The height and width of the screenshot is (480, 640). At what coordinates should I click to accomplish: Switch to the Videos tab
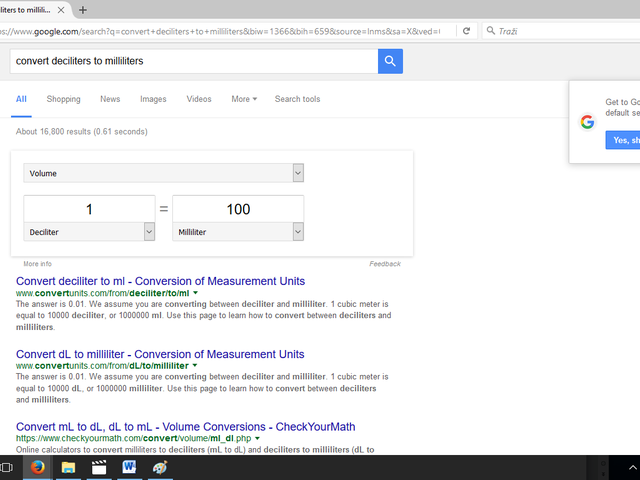[199, 99]
